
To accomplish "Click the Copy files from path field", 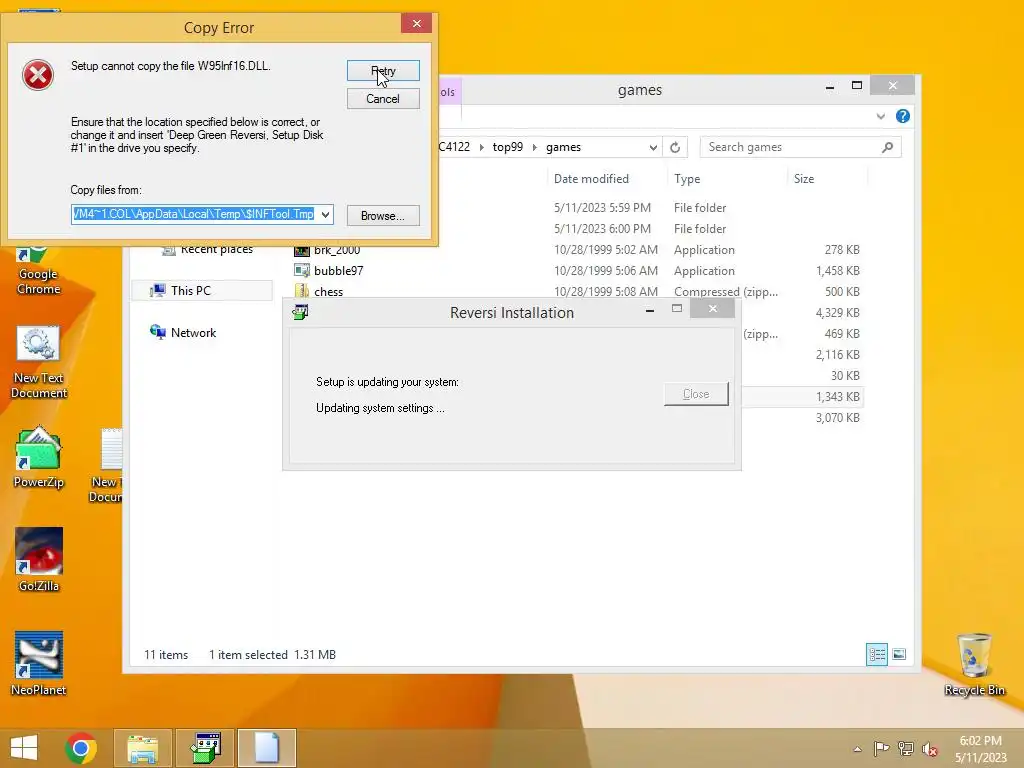I will coord(195,214).
